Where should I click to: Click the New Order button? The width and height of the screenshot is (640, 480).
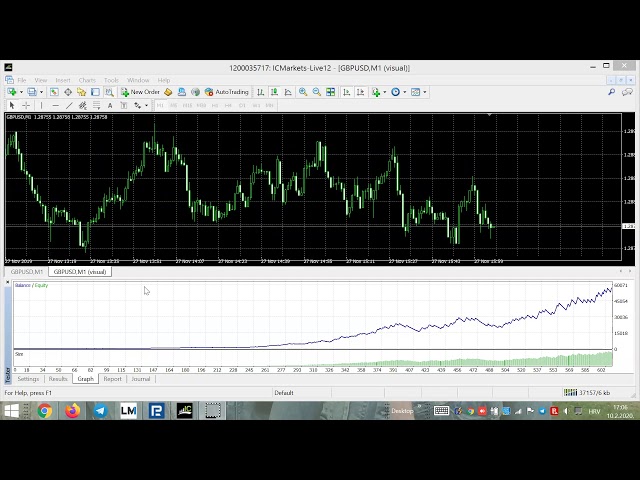141,92
